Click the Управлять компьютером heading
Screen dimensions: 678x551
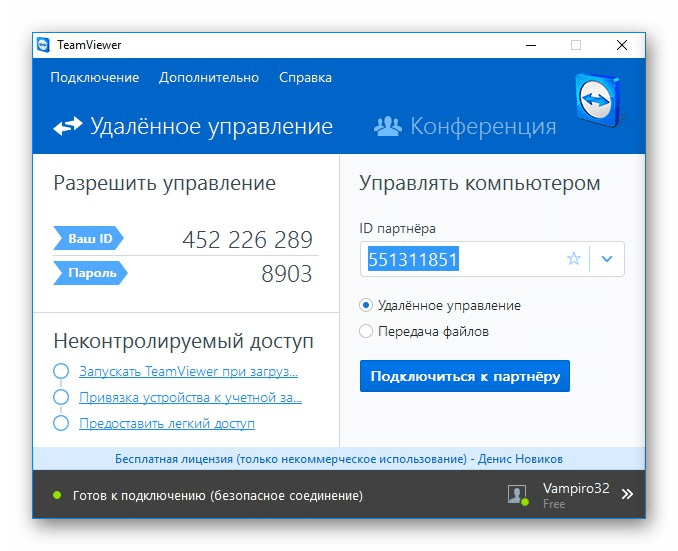coord(480,183)
